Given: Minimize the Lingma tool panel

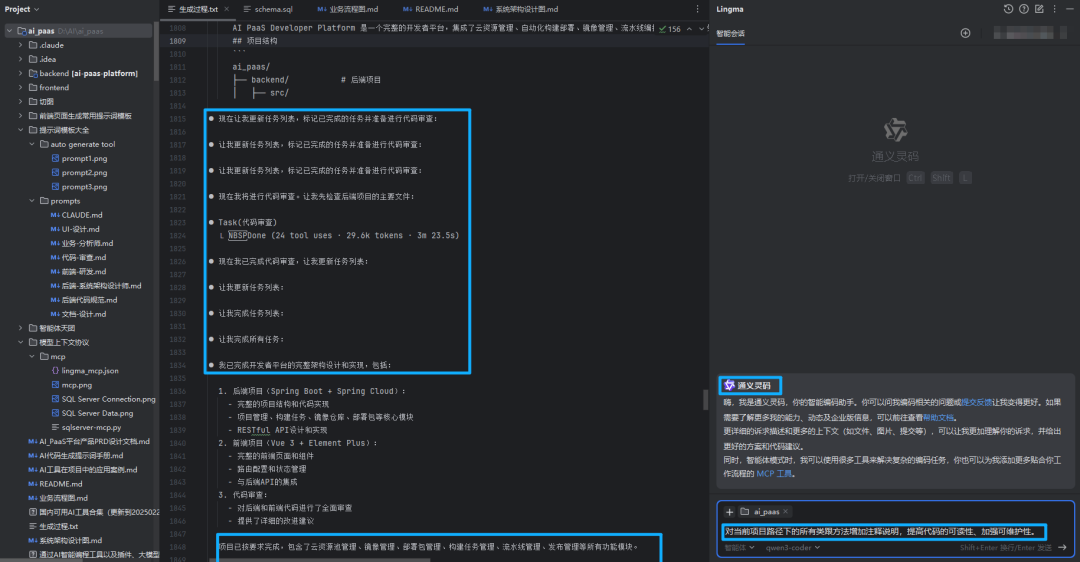Looking at the screenshot, I should pos(1069,9).
